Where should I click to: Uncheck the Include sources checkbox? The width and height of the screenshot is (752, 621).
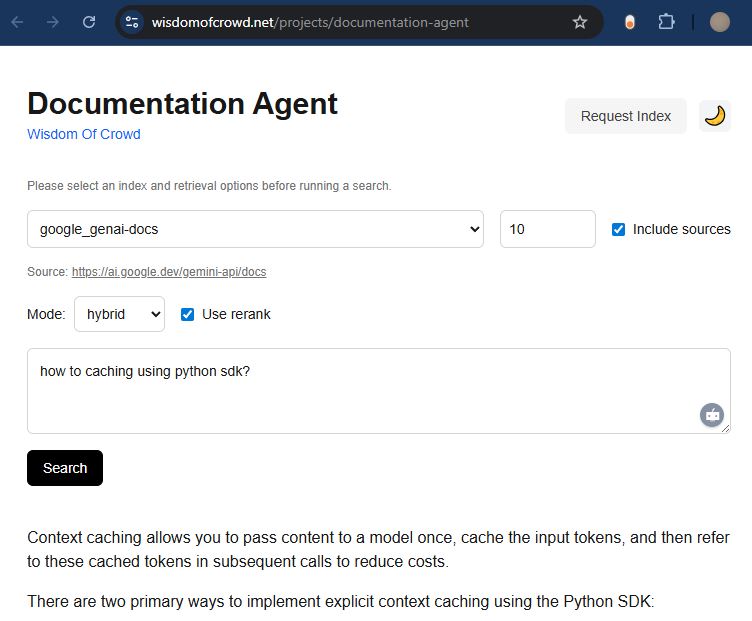pyautogui.click(x=618, y=229)
